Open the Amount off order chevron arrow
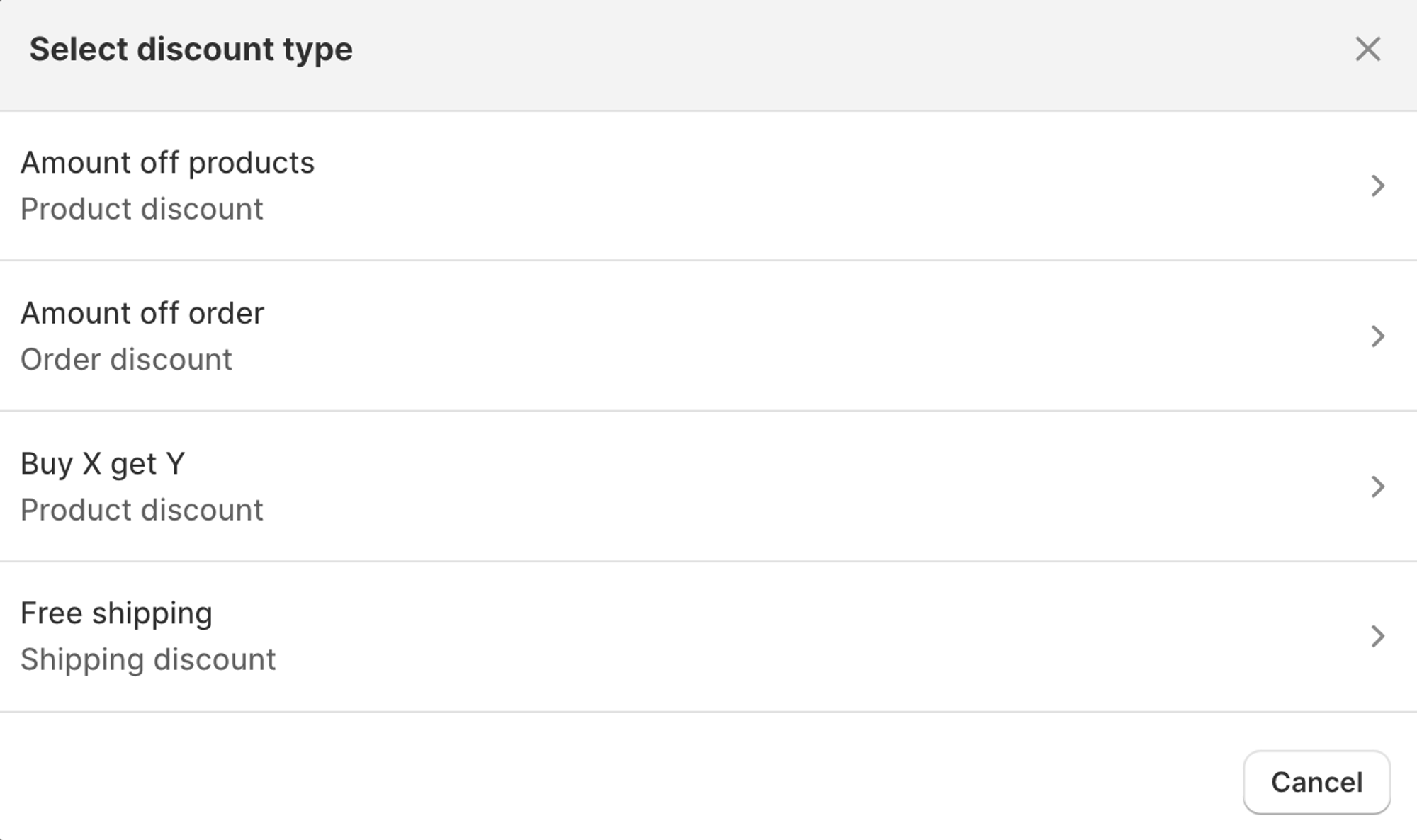Viewport: 1417px width, 840px height. tap(1377, 336)
